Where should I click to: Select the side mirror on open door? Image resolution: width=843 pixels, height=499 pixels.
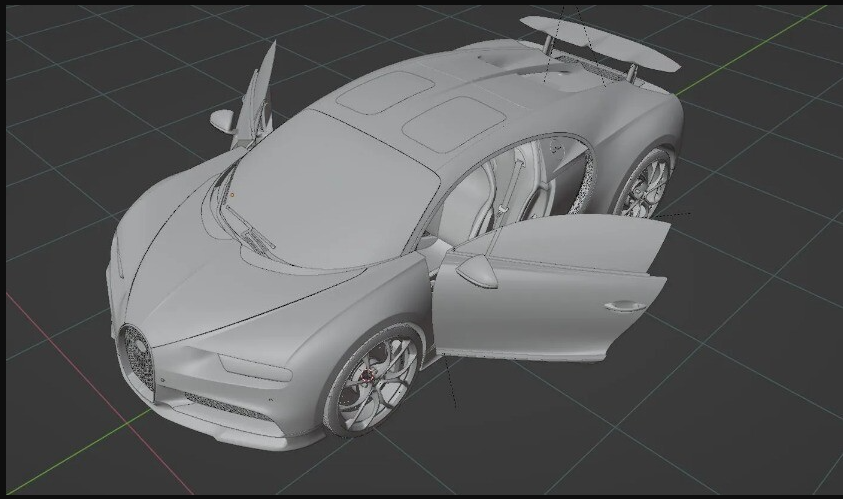coord(478,270)
